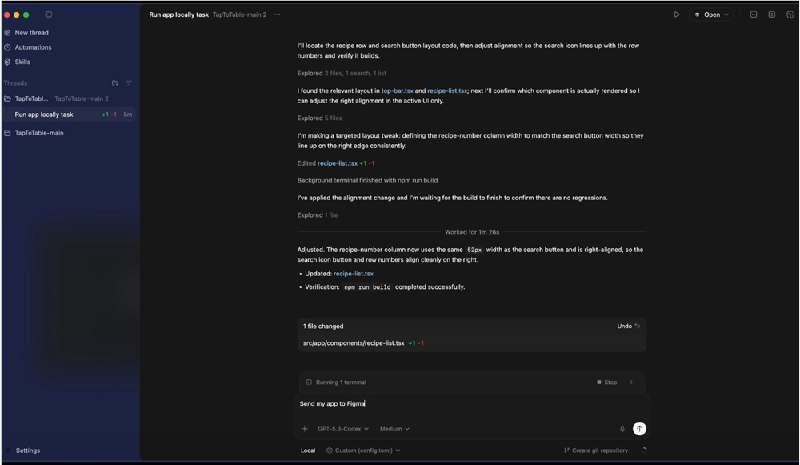Open recipe-list.tsx link in the 'Updated' bullet
Screen dimensions: 800x465
(x=354, y=274)
